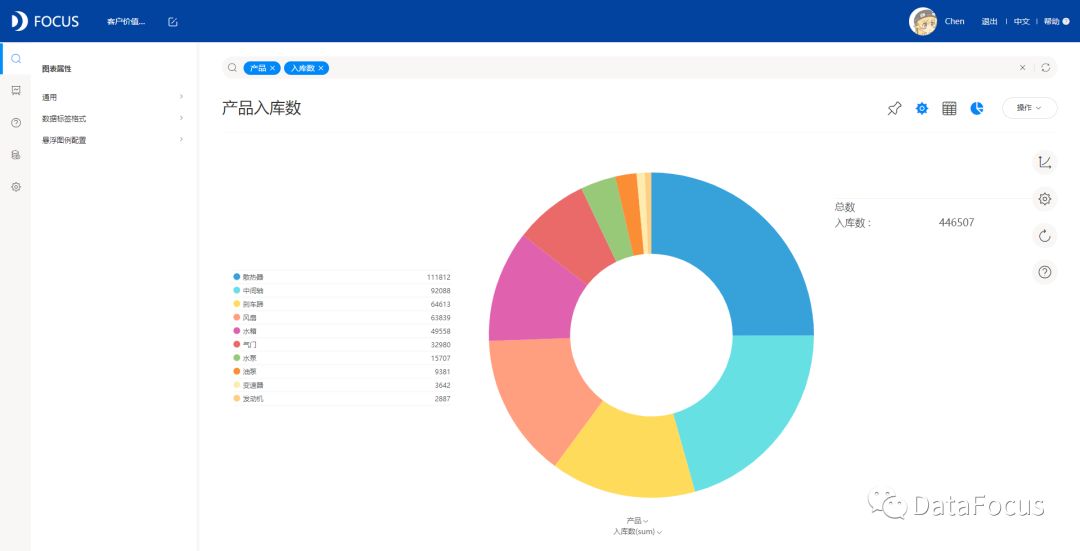Screen dimensions: 1080x551
Task: Click the axis configuration icon on right
Action: tap(1045, 163)
